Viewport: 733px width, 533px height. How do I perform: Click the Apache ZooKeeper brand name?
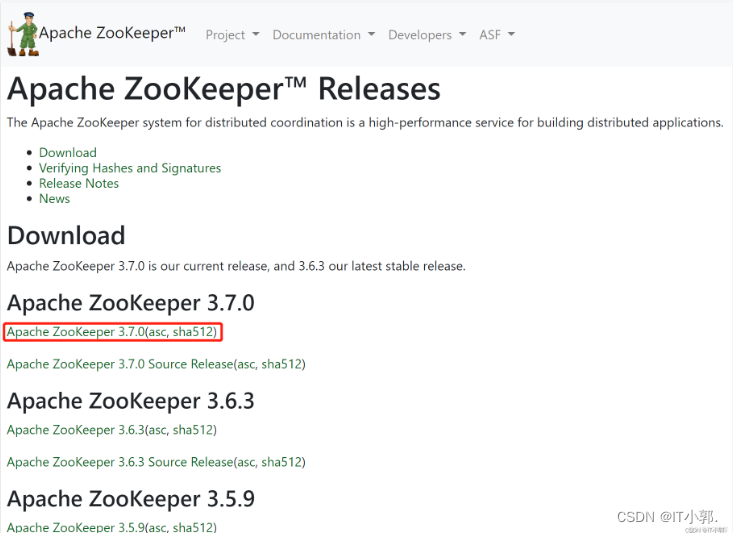click(x=112, y=33)
